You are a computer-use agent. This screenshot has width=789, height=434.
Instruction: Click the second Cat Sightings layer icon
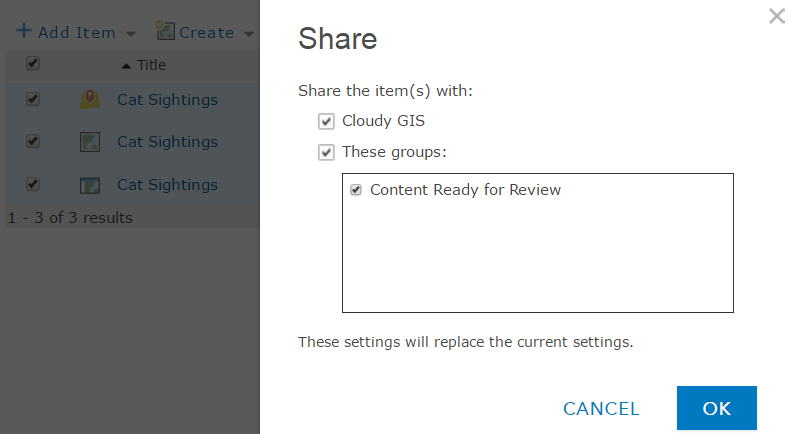[x=90, y=142]
